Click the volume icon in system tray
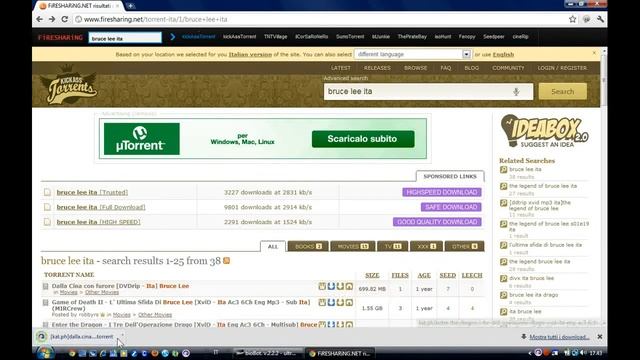The height and width of the screenshot is (360, 640). (x=582, y=353)
